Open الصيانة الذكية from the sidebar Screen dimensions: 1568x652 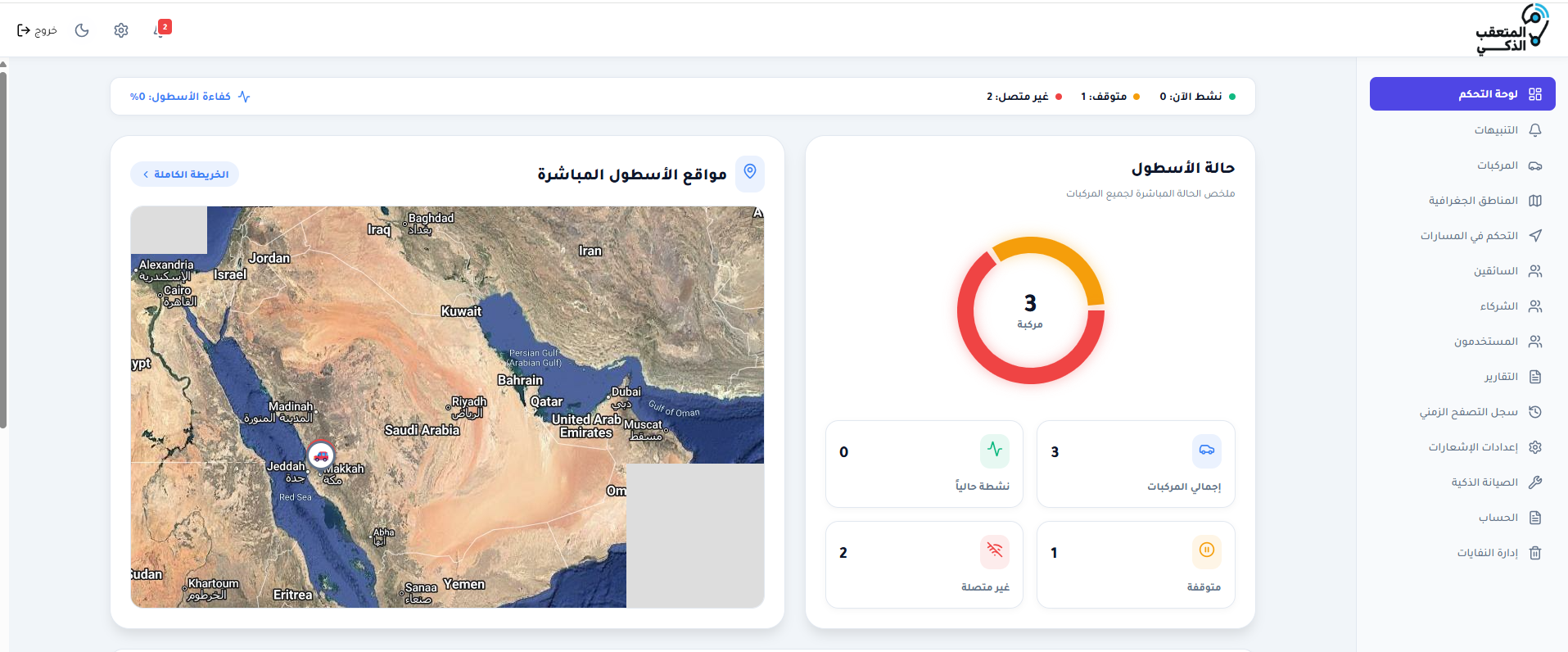[x=1462, y=482]
